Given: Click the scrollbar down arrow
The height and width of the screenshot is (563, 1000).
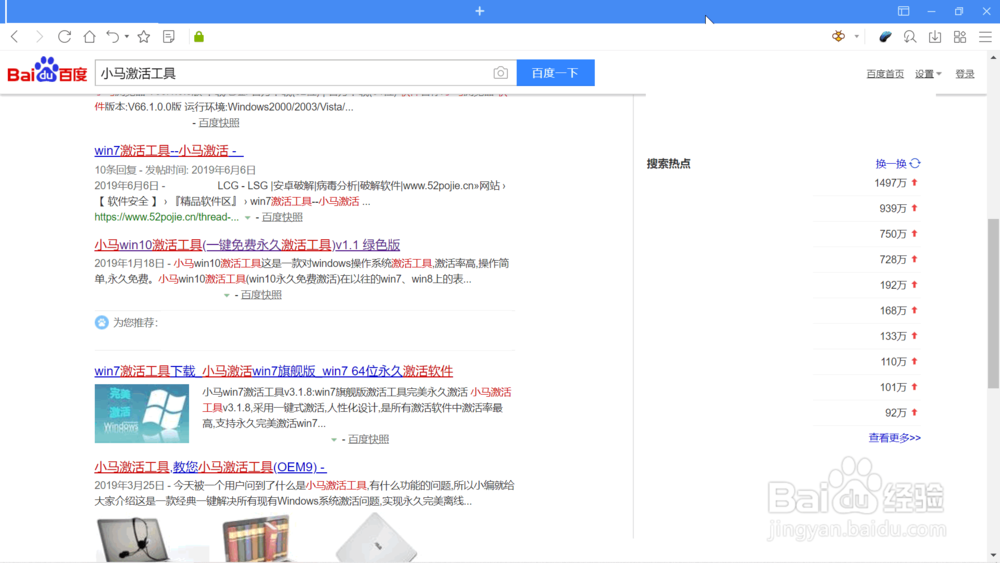Looking at the screenshot, I should coord(994,555).
